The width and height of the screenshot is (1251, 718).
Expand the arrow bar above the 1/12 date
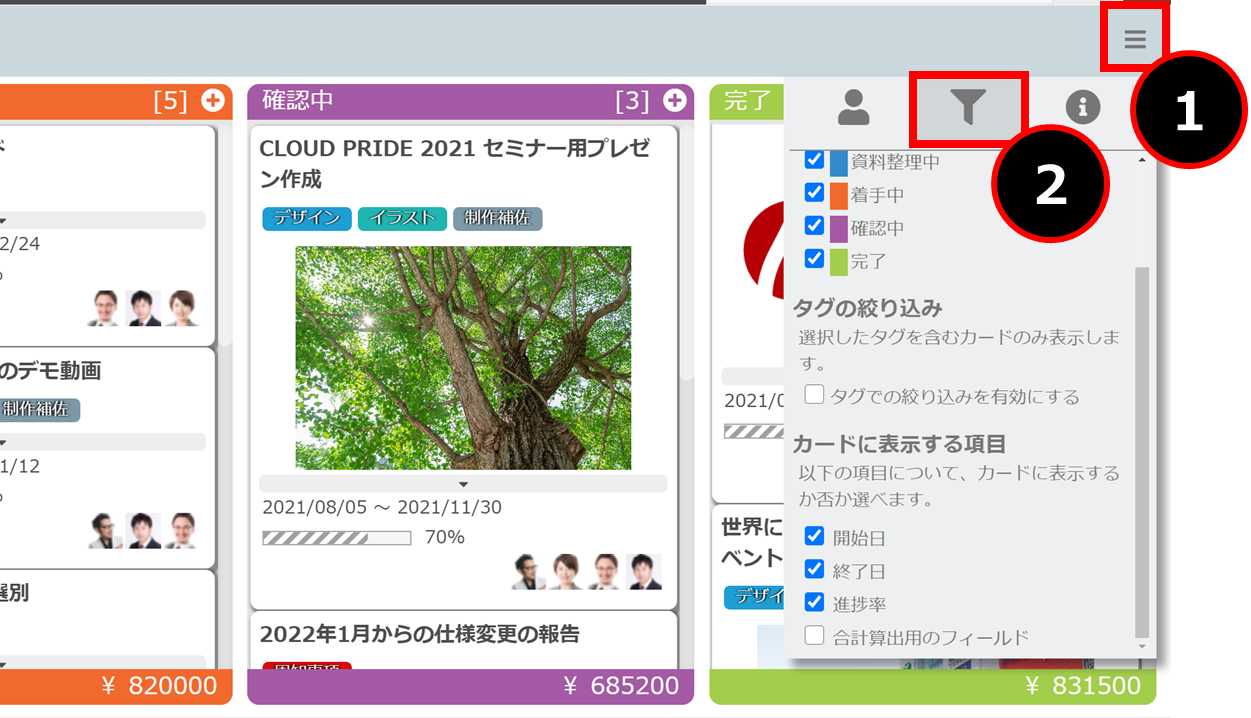(x=103, y=442)
